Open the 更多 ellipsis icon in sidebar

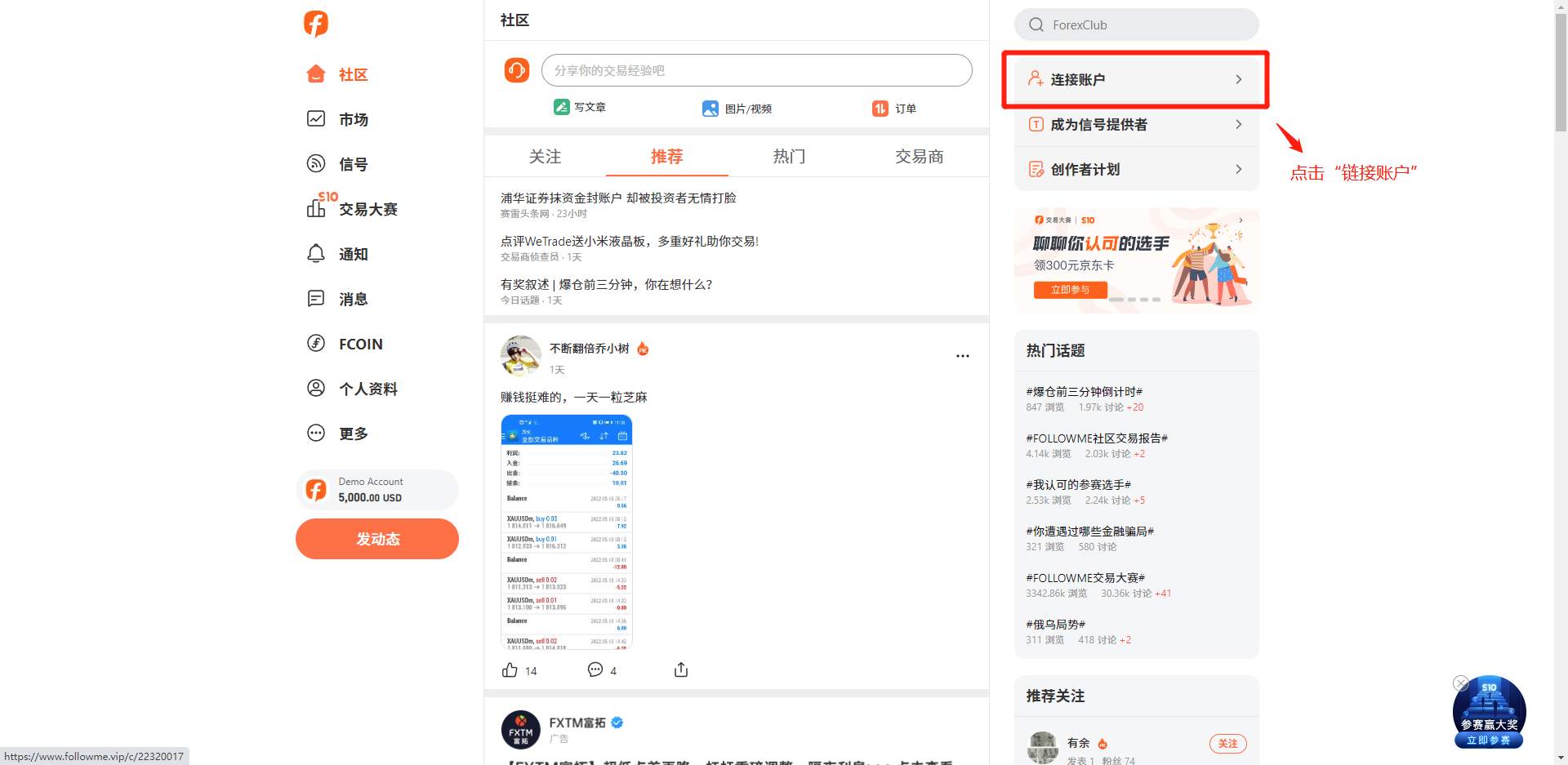click(x=316, y=433)
